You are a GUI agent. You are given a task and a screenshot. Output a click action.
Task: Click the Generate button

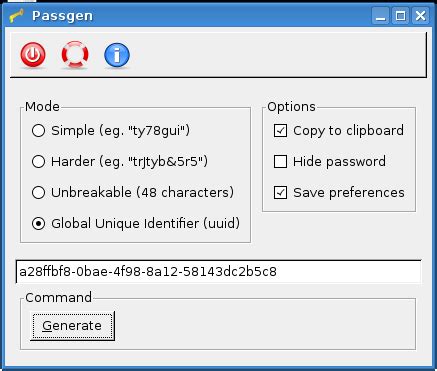(x=72, y=326)
